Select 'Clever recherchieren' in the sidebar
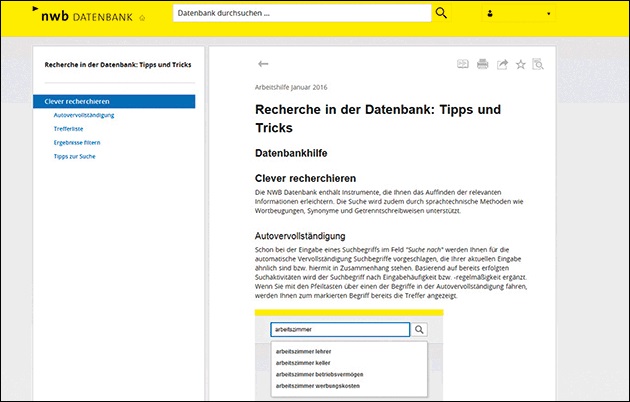 point(114,101)
